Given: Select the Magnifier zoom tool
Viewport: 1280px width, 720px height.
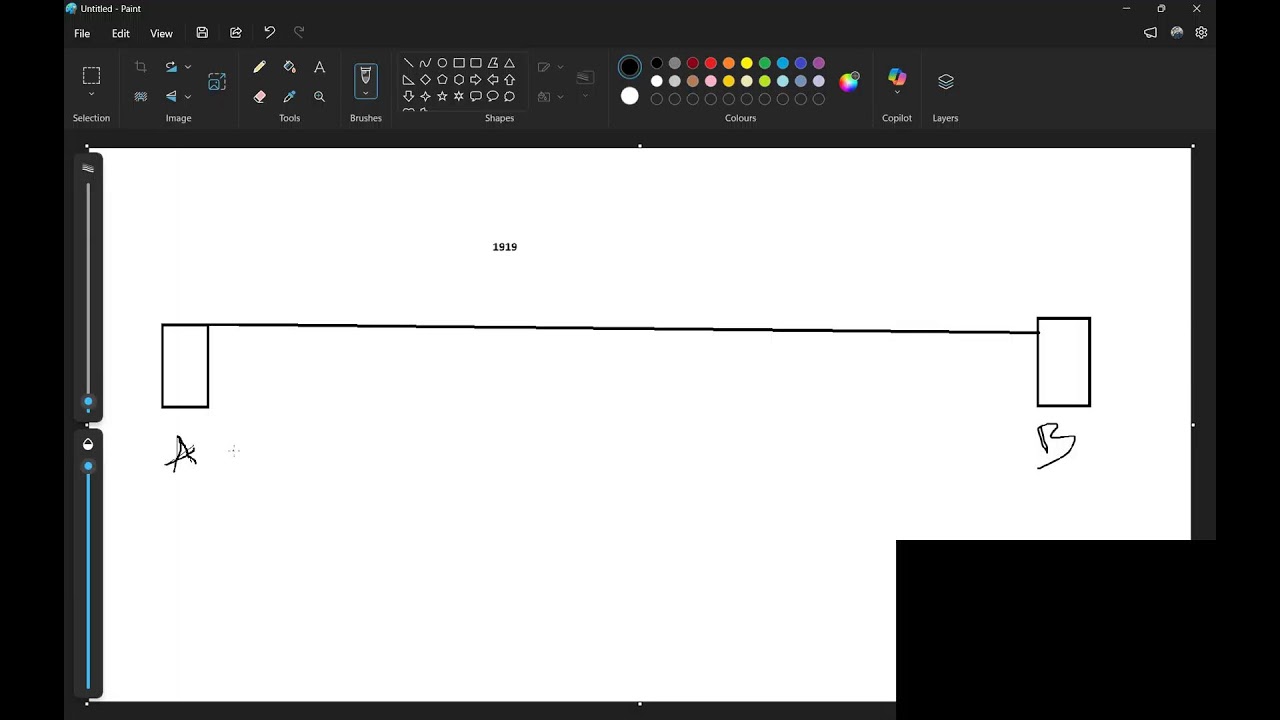Looking at the screenshot, I should point(319,97).
